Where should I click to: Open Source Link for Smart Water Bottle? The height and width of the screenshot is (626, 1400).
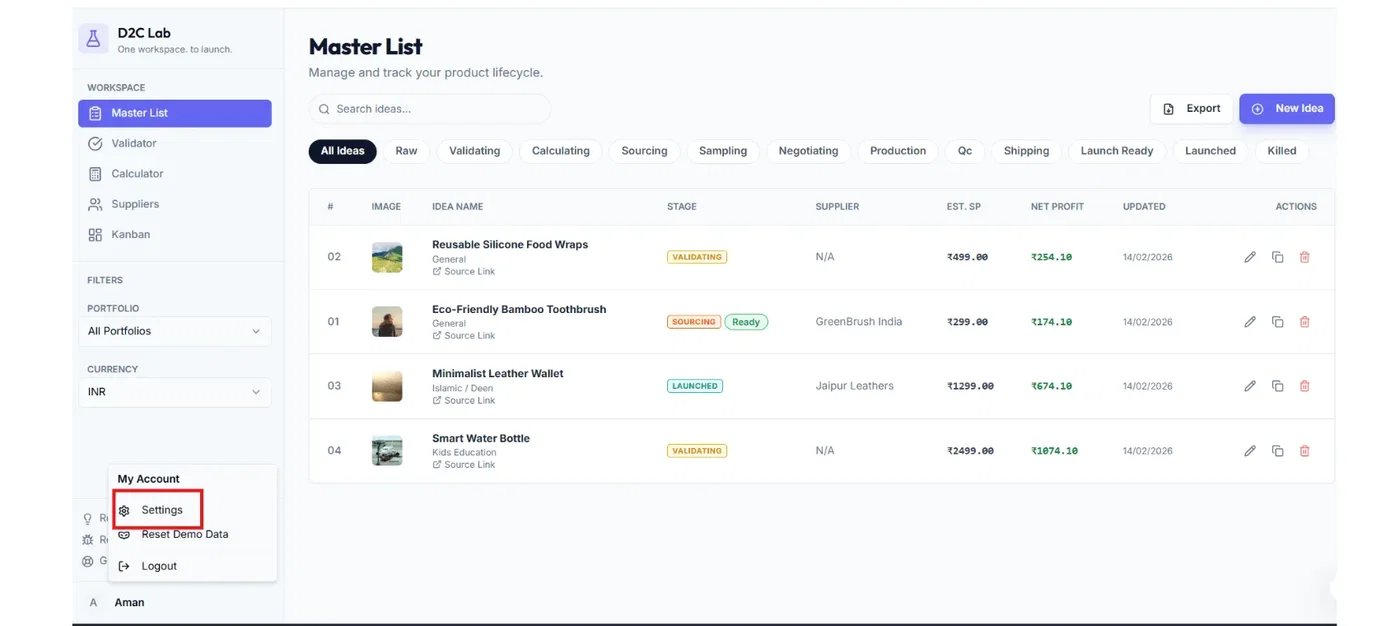(469, 465)
